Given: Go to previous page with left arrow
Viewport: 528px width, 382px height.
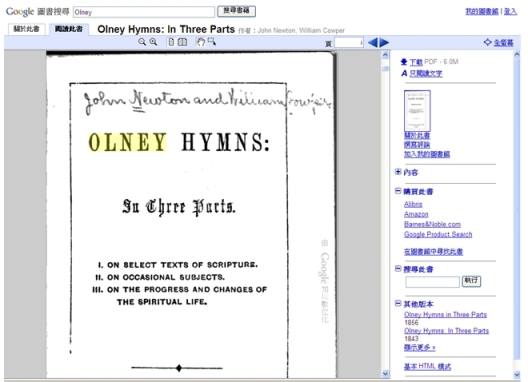Looking at the screenshot, I should pyautogui.click(x=373, y=43).
